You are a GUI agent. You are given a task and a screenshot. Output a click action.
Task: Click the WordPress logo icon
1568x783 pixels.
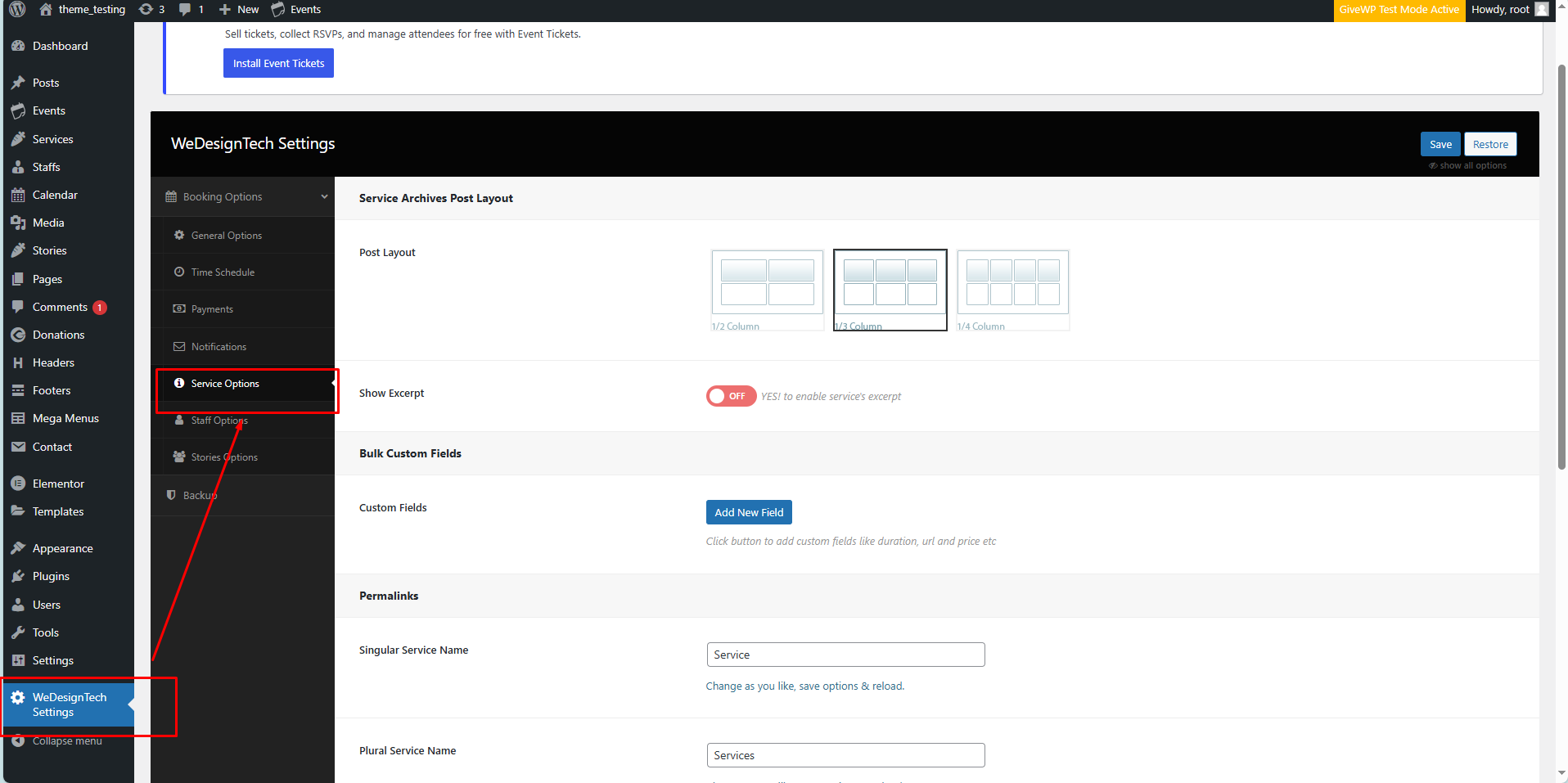17,9
